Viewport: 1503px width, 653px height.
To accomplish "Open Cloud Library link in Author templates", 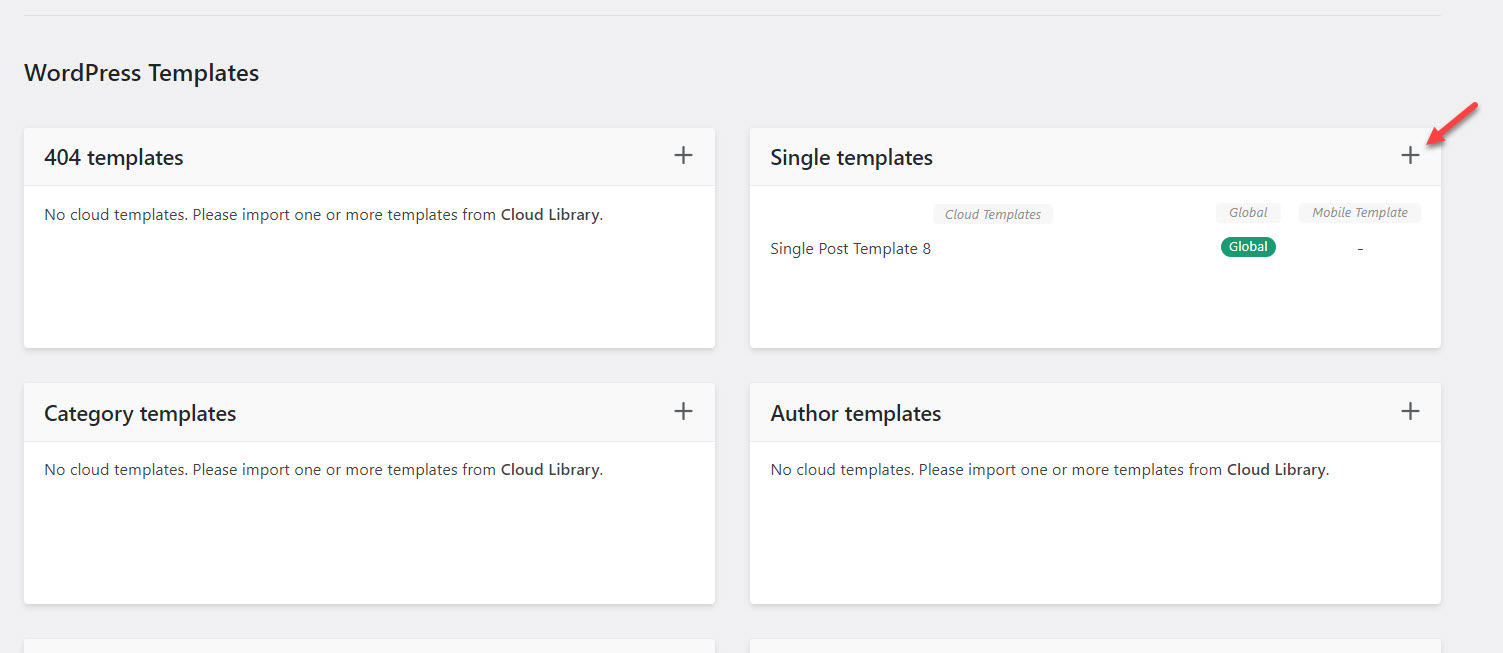I will (x=1277, y=469).
